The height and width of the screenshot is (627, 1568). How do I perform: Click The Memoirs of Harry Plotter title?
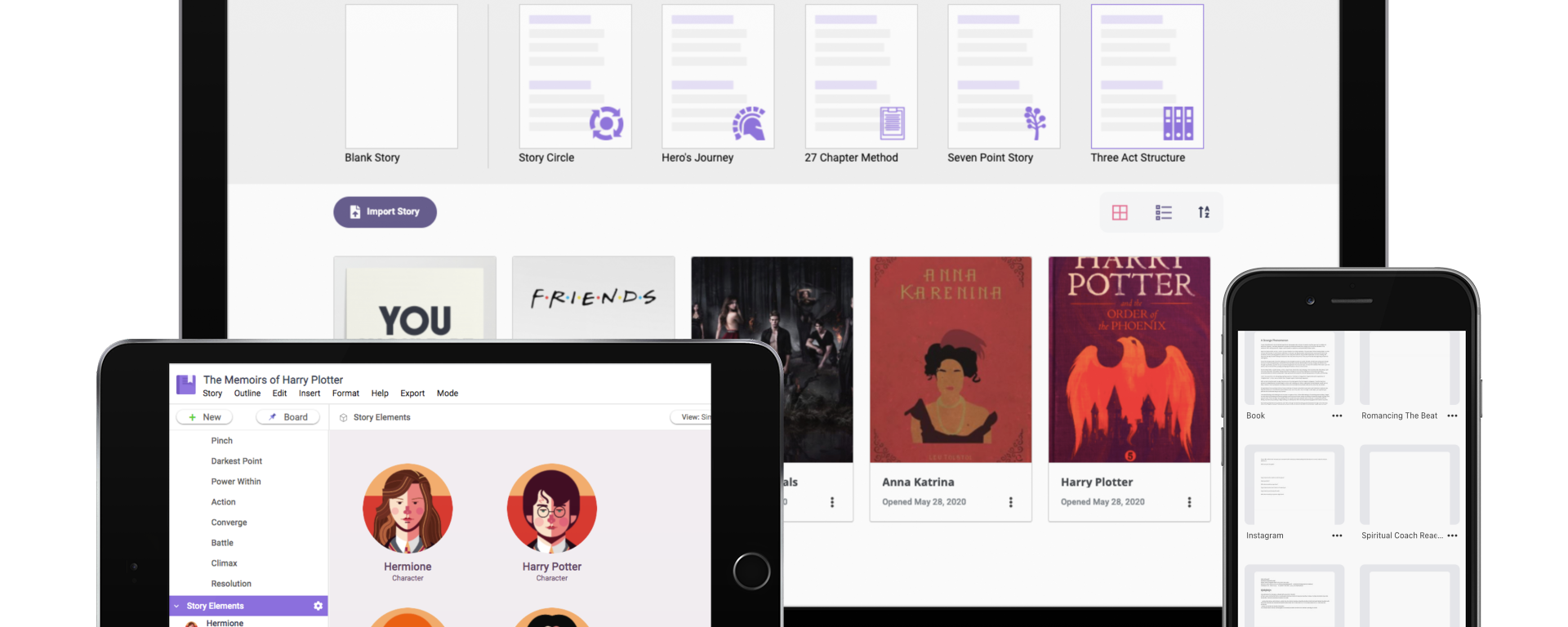[273, 380]
